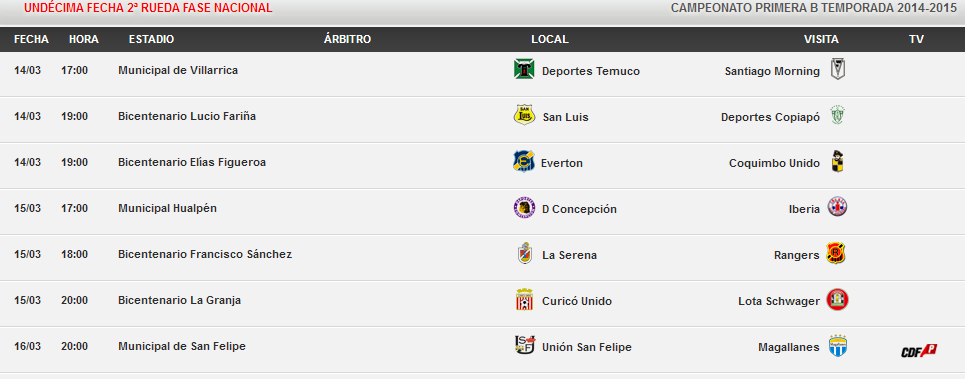This screenshot has width=965, height=379.
Task: Click the Deportes Temuco club crest
Action: 524,69
